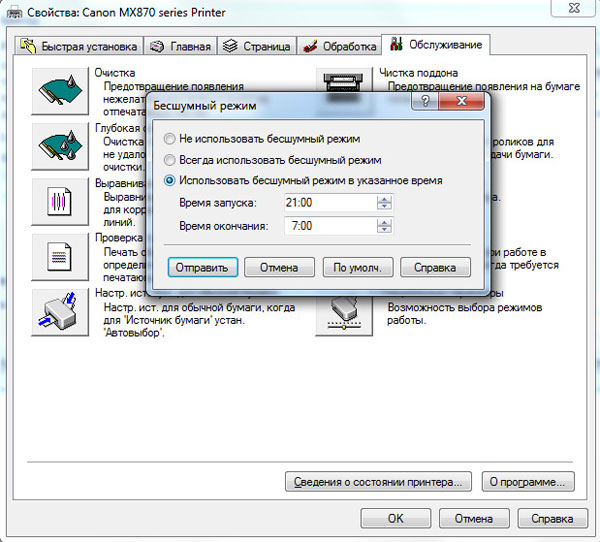Close the Бесшумный режим dialog
The image size is (600, 542).
pyautogui.click(x=461, y=101)
